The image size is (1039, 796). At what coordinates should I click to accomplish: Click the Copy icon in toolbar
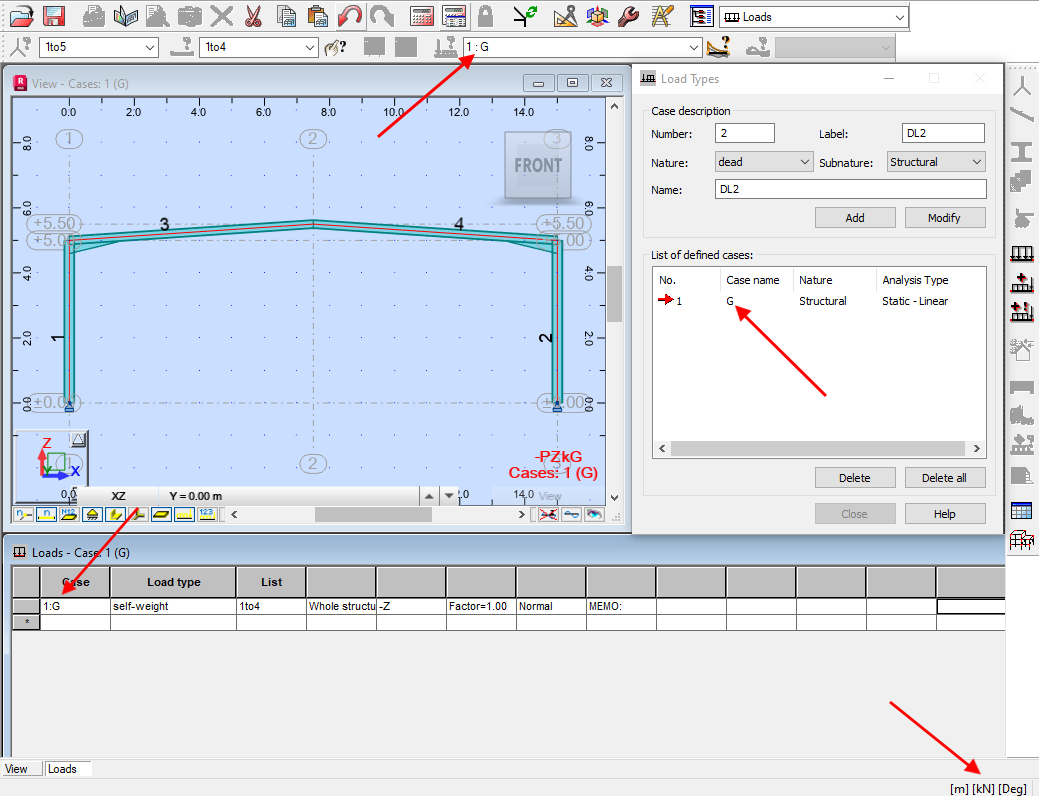(286, 16)
